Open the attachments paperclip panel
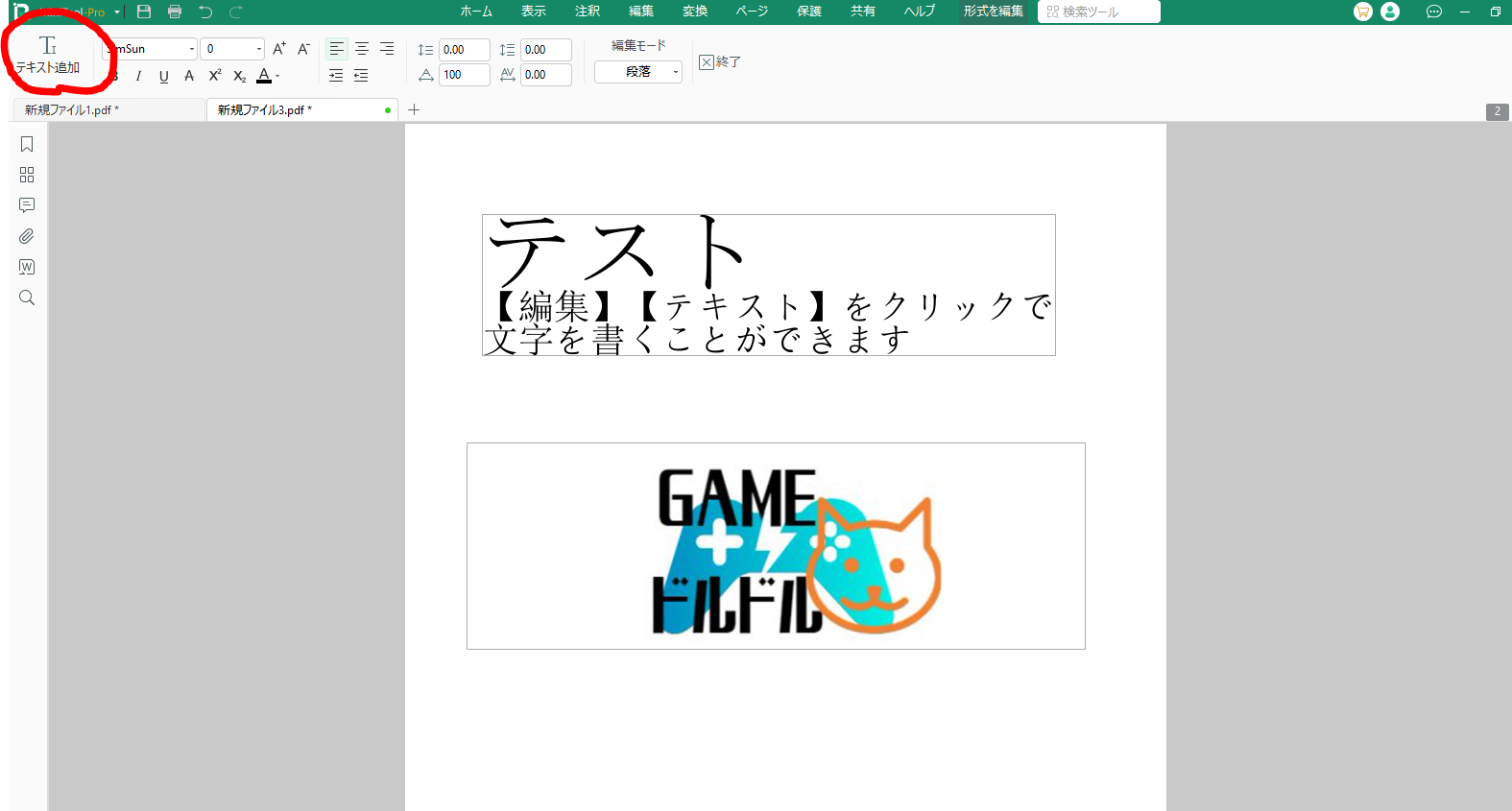The height and width of the screenshot is (811, 1512). point(27,236)
